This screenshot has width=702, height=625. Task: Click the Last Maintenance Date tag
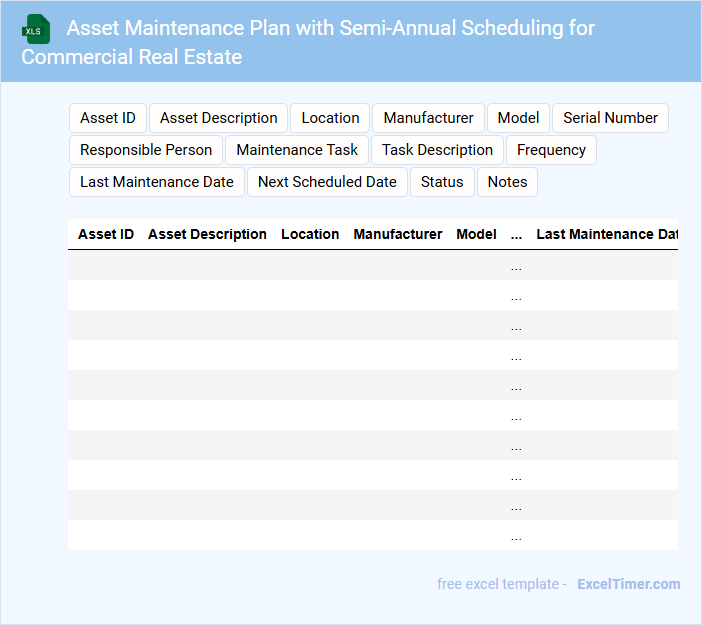157,182
